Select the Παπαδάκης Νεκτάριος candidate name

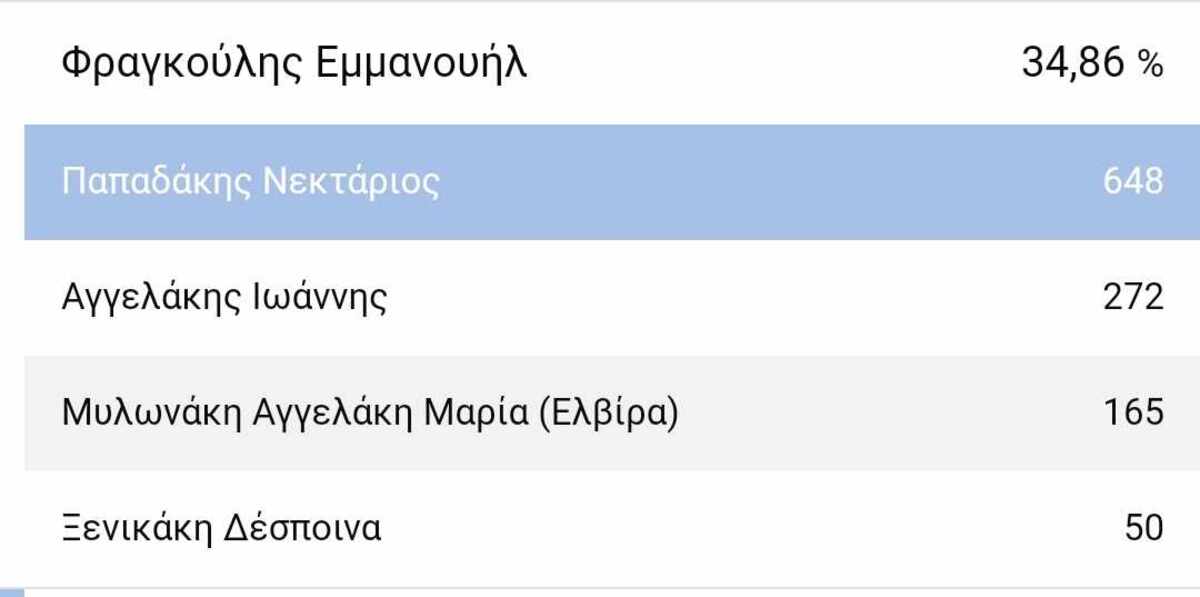tap(250, 182)
